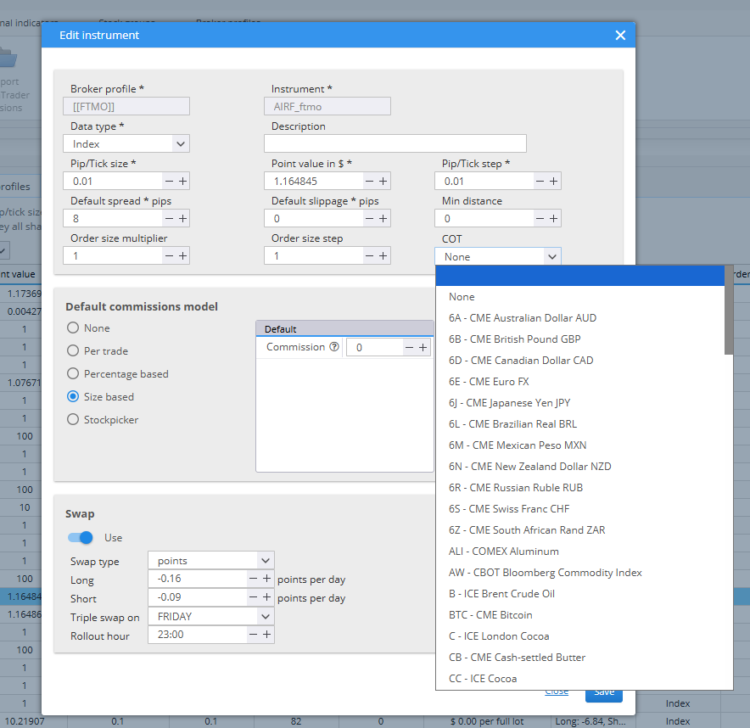Image resolution: width=750 pixels, height=728 pixels.
Task: Decrease Default spread with minus button
Action: (169, 219)
